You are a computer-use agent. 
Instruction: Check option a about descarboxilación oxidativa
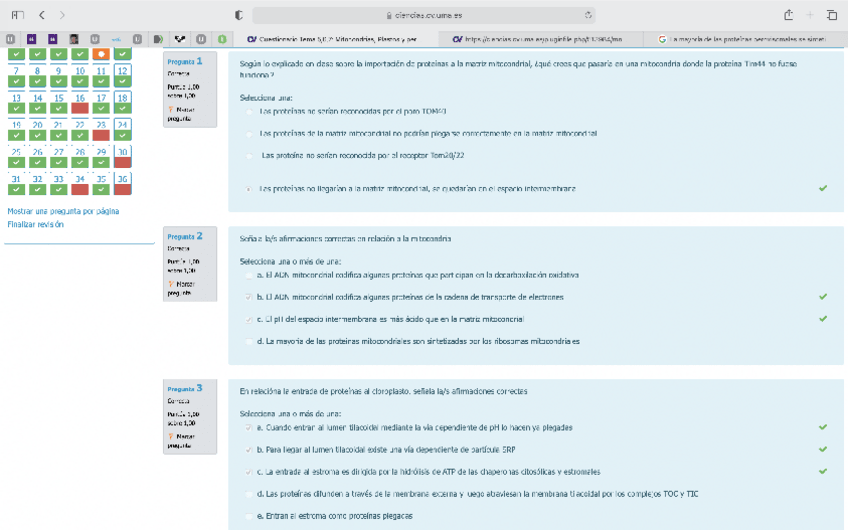point(249,275)
